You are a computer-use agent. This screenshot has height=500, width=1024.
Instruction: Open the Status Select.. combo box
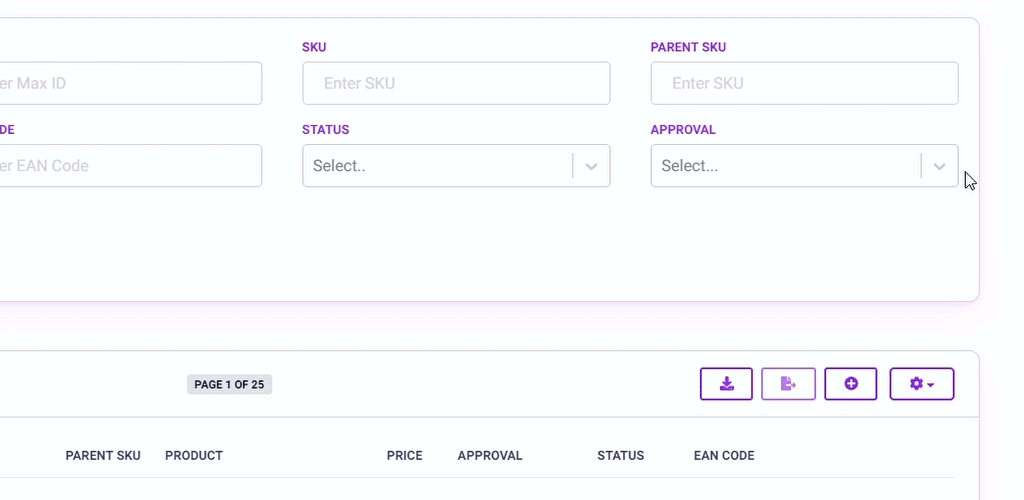click(456, 166)
